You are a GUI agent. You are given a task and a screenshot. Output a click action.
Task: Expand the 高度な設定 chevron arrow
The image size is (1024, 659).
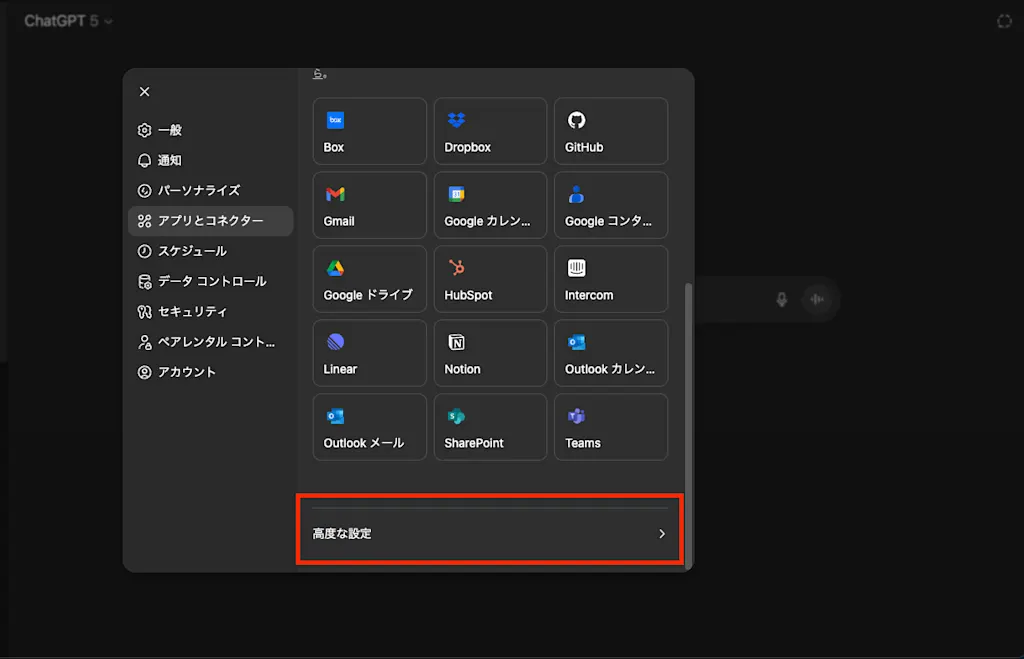662,534
